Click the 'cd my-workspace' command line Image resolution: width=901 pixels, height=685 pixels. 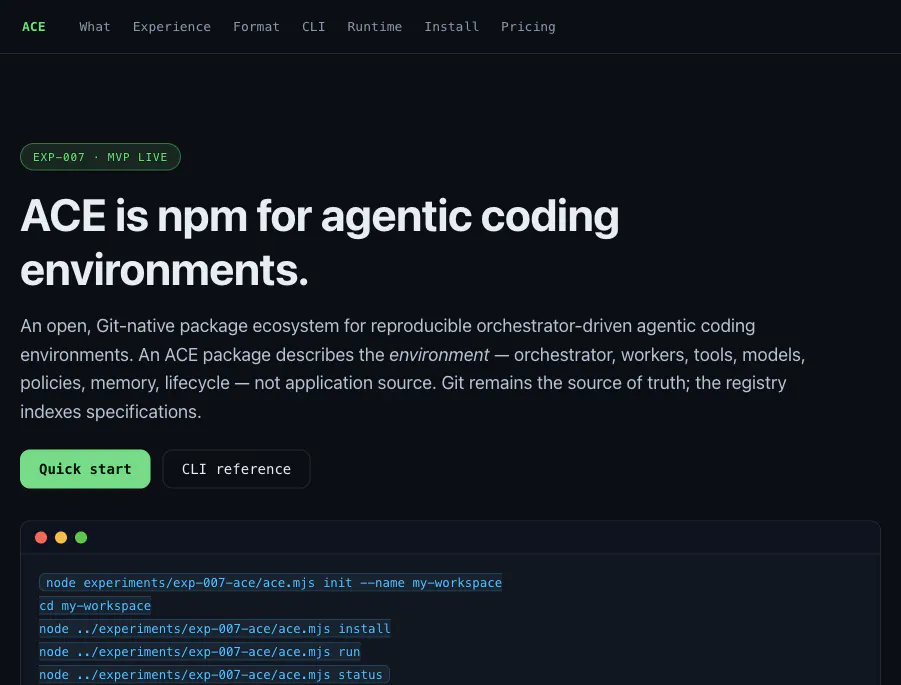pos(95,606)
